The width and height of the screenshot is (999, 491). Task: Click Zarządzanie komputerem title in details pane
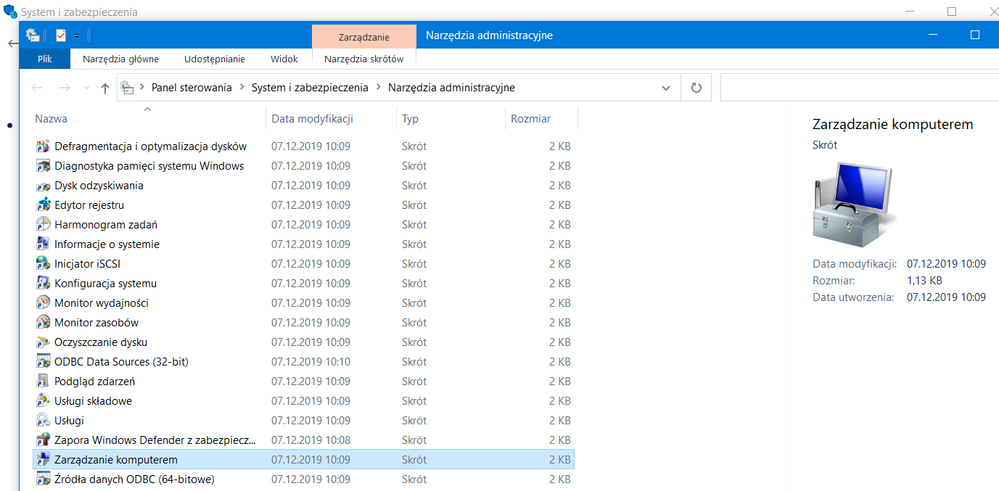[893, 124]
